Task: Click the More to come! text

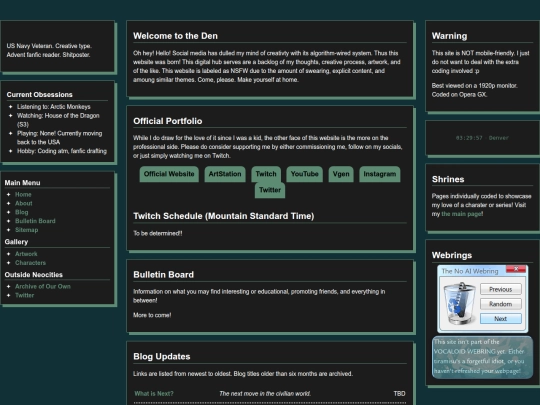Action: tap(152, 315)
